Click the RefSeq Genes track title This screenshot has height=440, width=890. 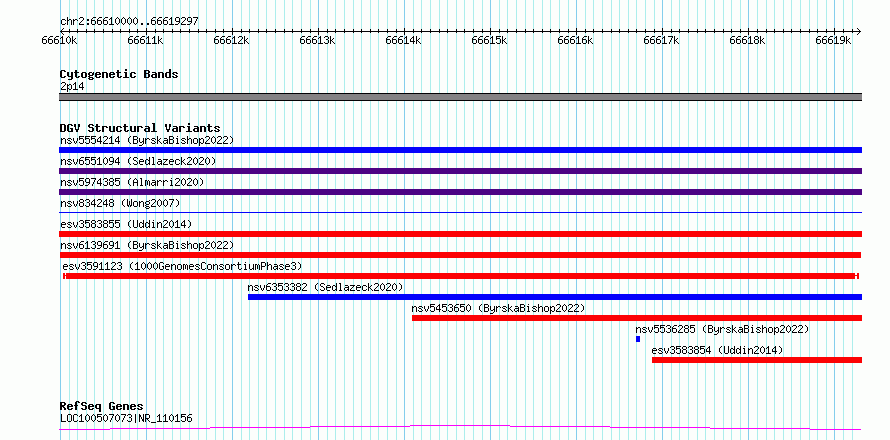point(102,406)
